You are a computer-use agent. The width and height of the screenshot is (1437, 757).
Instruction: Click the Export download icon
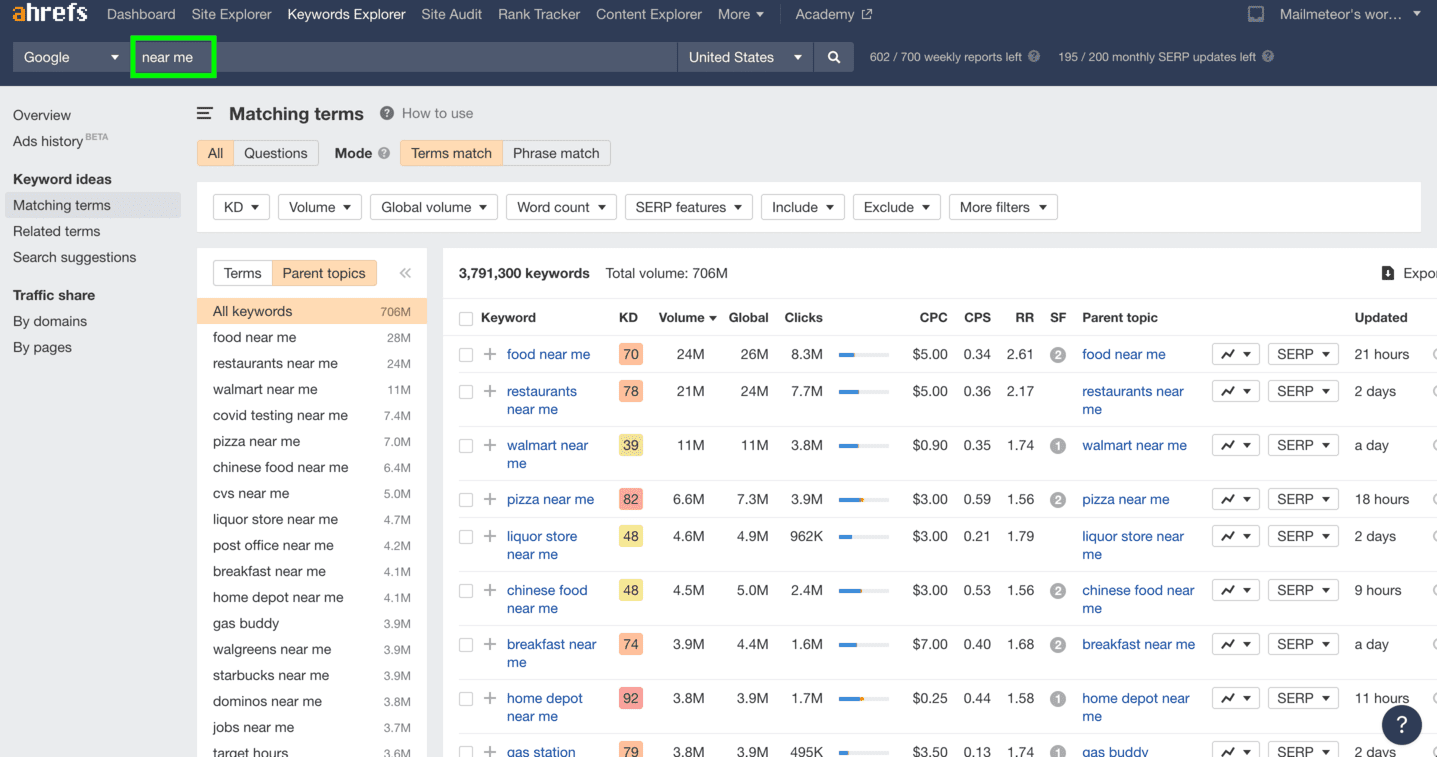tap(1388, 273)
